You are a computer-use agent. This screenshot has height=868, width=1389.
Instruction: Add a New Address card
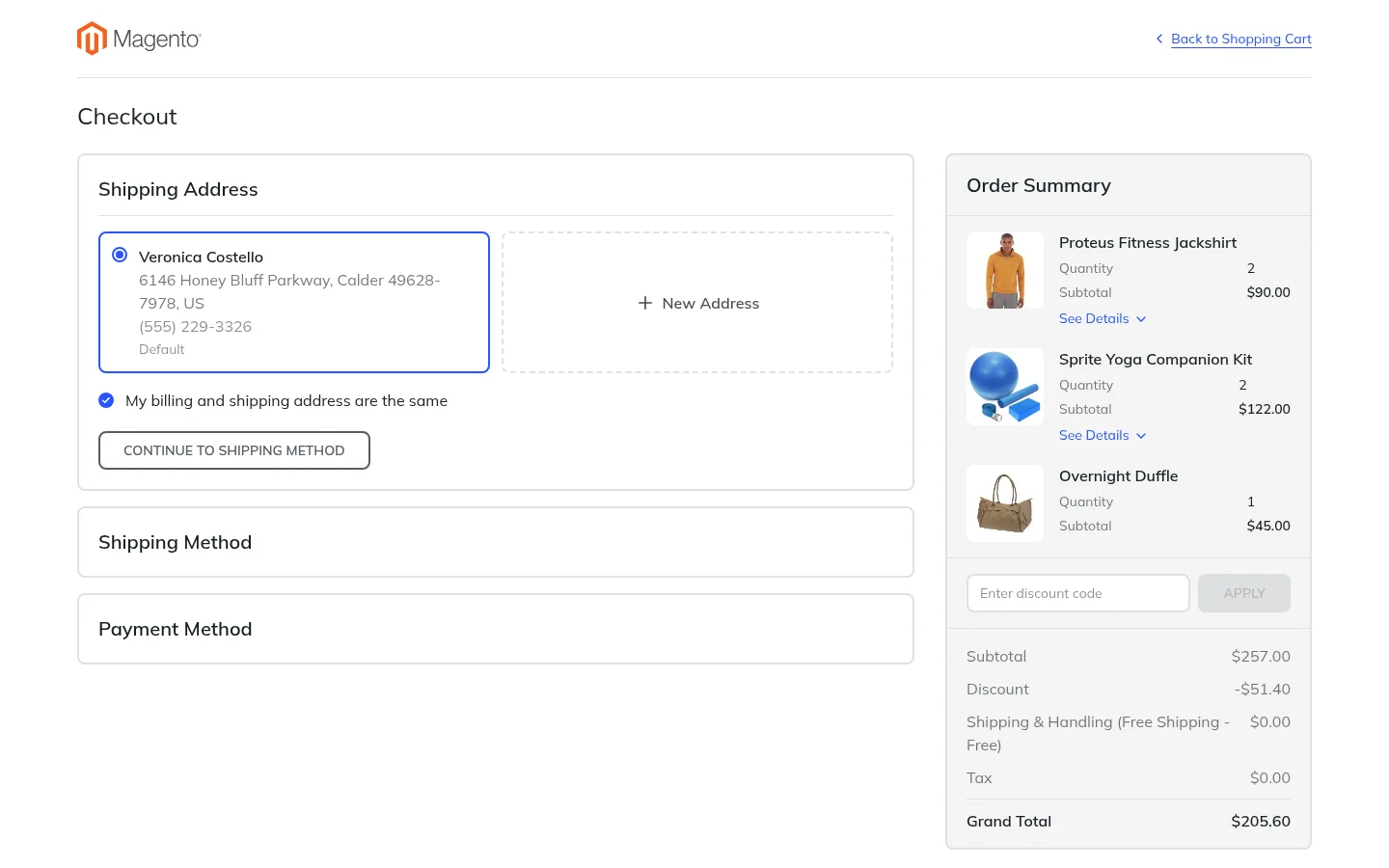tap(697, 303)
